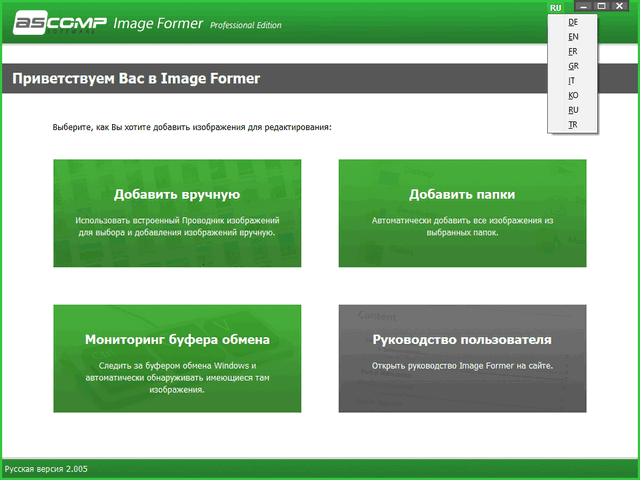Choose FR in the language menu
This screenshot has height=480, width=640.
pos(573,51)
